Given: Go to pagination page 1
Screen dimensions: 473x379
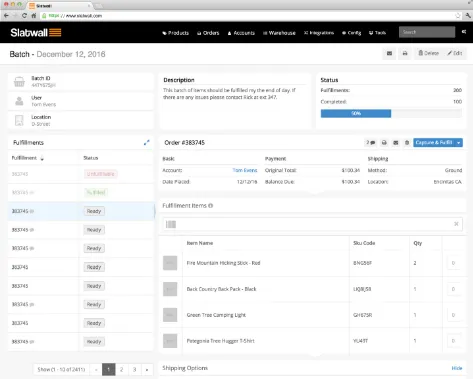Looking at the screenshot, I should click(108, 369).
